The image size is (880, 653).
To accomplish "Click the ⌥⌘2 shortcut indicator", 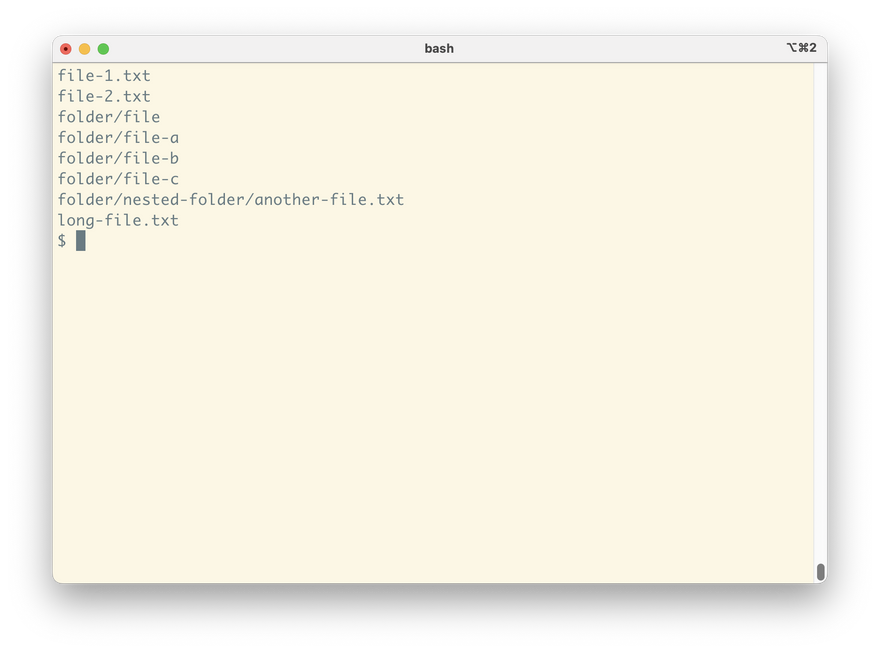I will pyautogui.click(x=801, y=48).
